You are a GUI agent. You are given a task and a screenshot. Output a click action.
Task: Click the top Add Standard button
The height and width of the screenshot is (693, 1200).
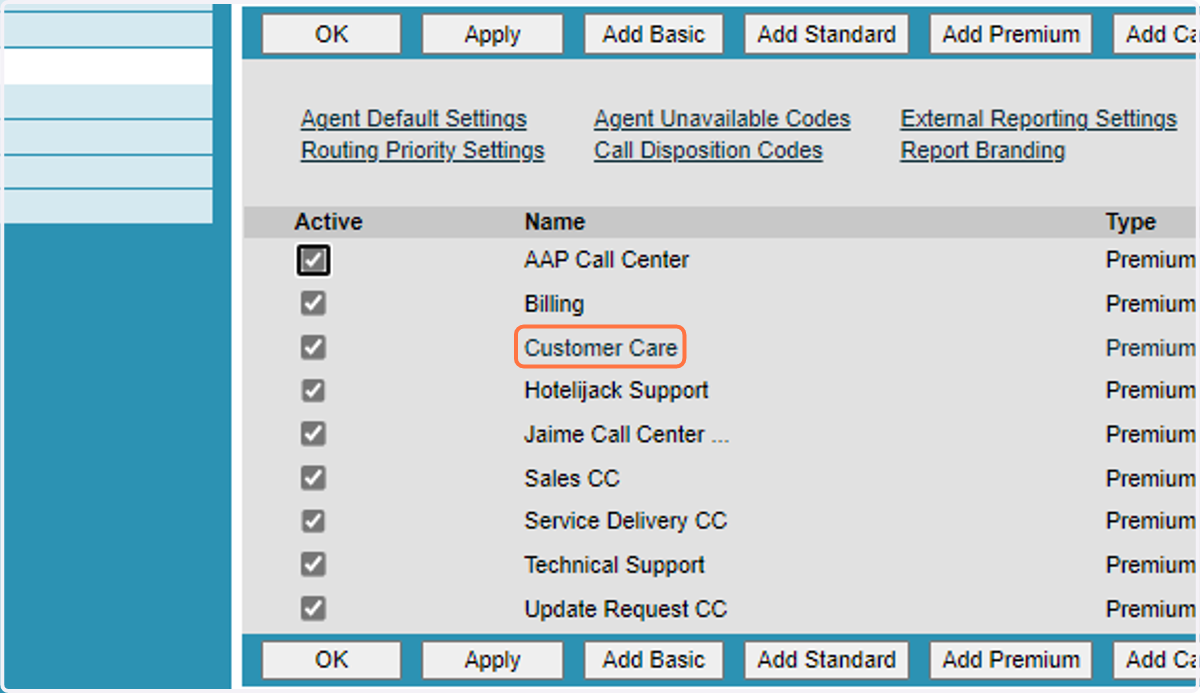click(x=827, y=34)
